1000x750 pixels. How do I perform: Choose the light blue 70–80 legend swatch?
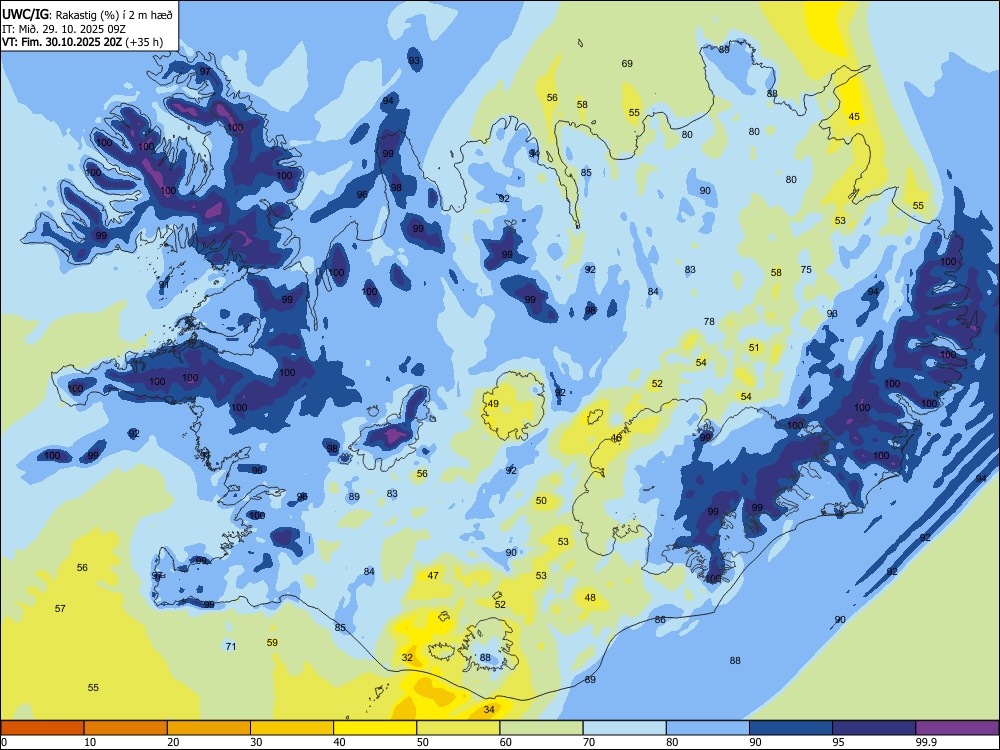point(624,728)
